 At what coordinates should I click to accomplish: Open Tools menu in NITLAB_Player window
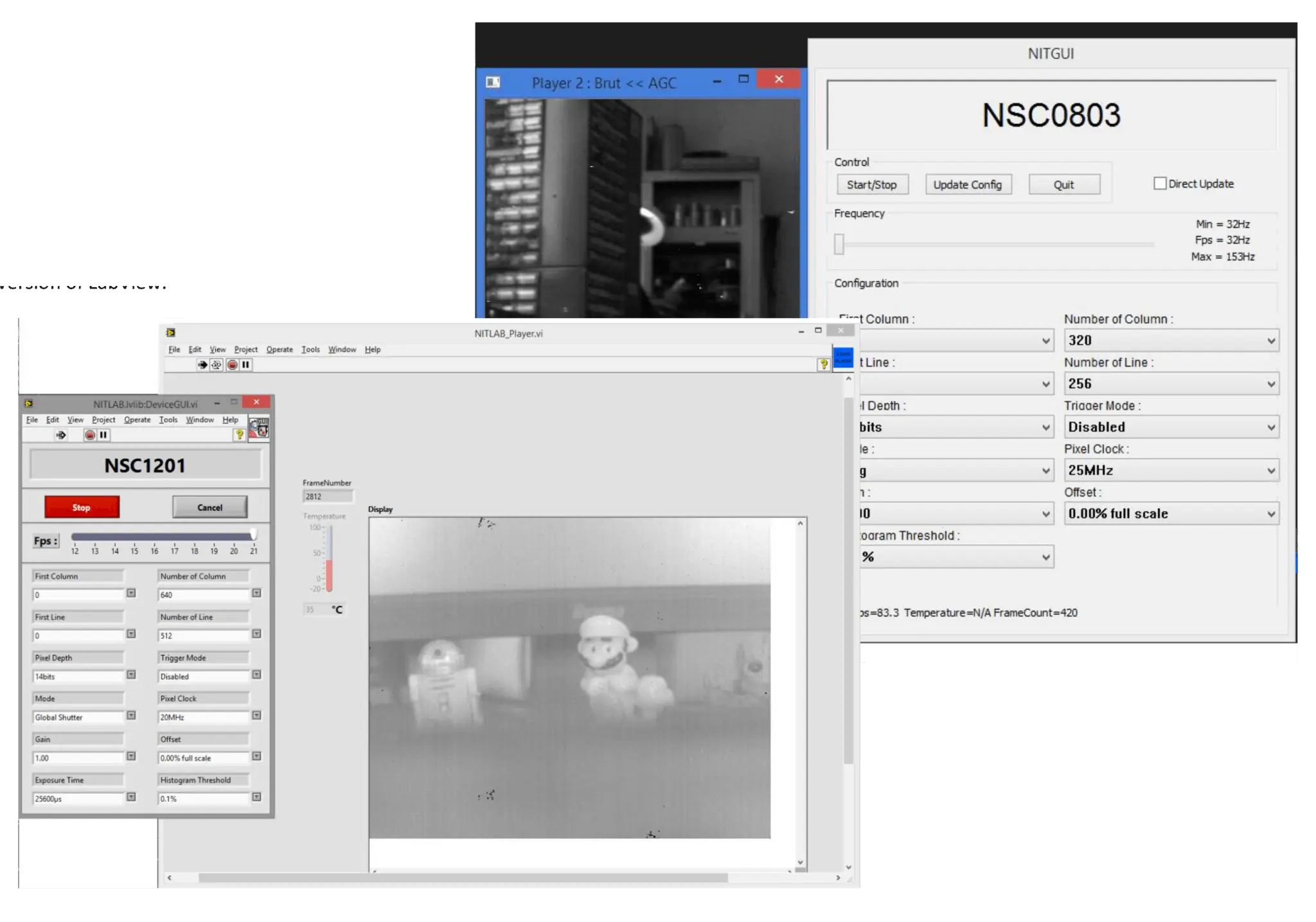310,350
